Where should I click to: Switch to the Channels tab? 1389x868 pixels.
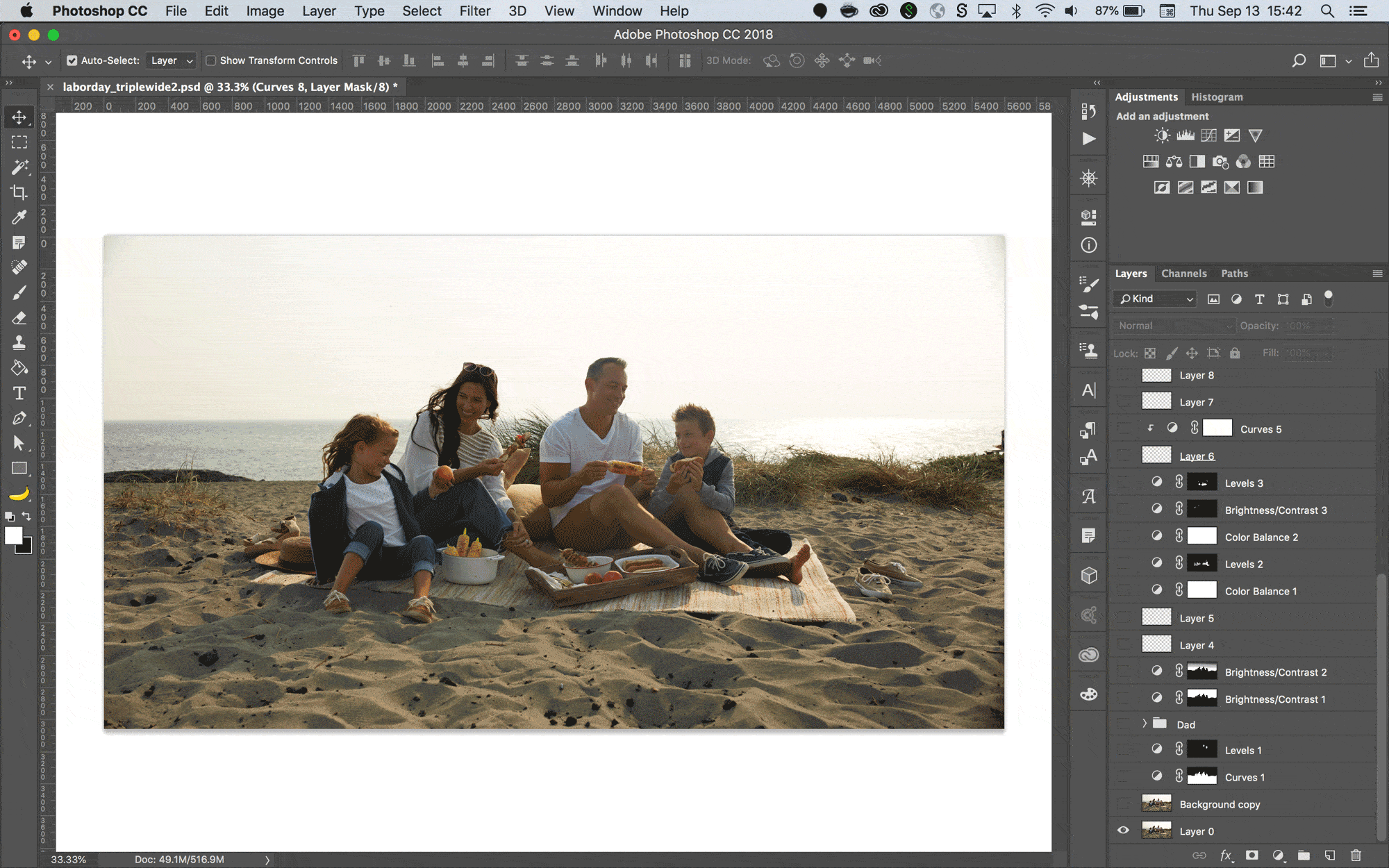pos(1183,274)
